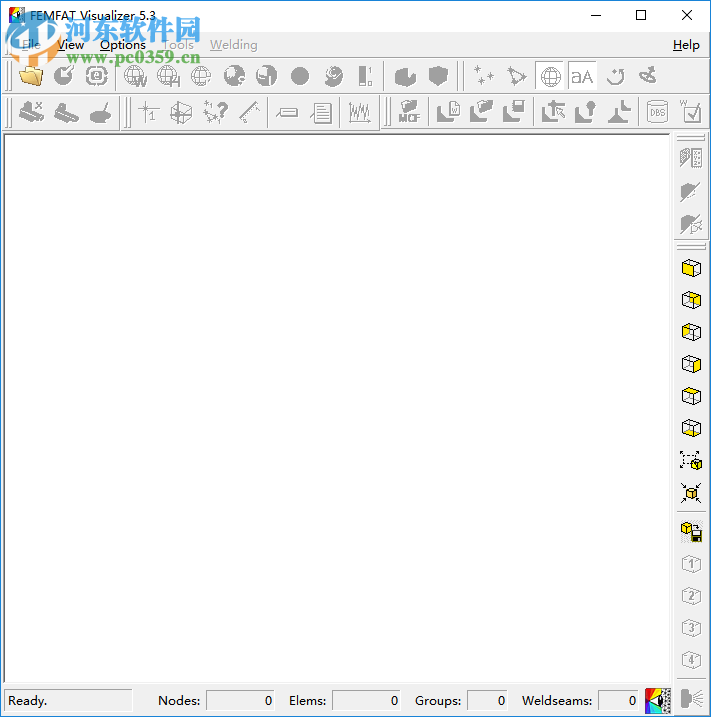Open the View menu
This screenshot has width=711, height=717.
click(x=70, y=45)
